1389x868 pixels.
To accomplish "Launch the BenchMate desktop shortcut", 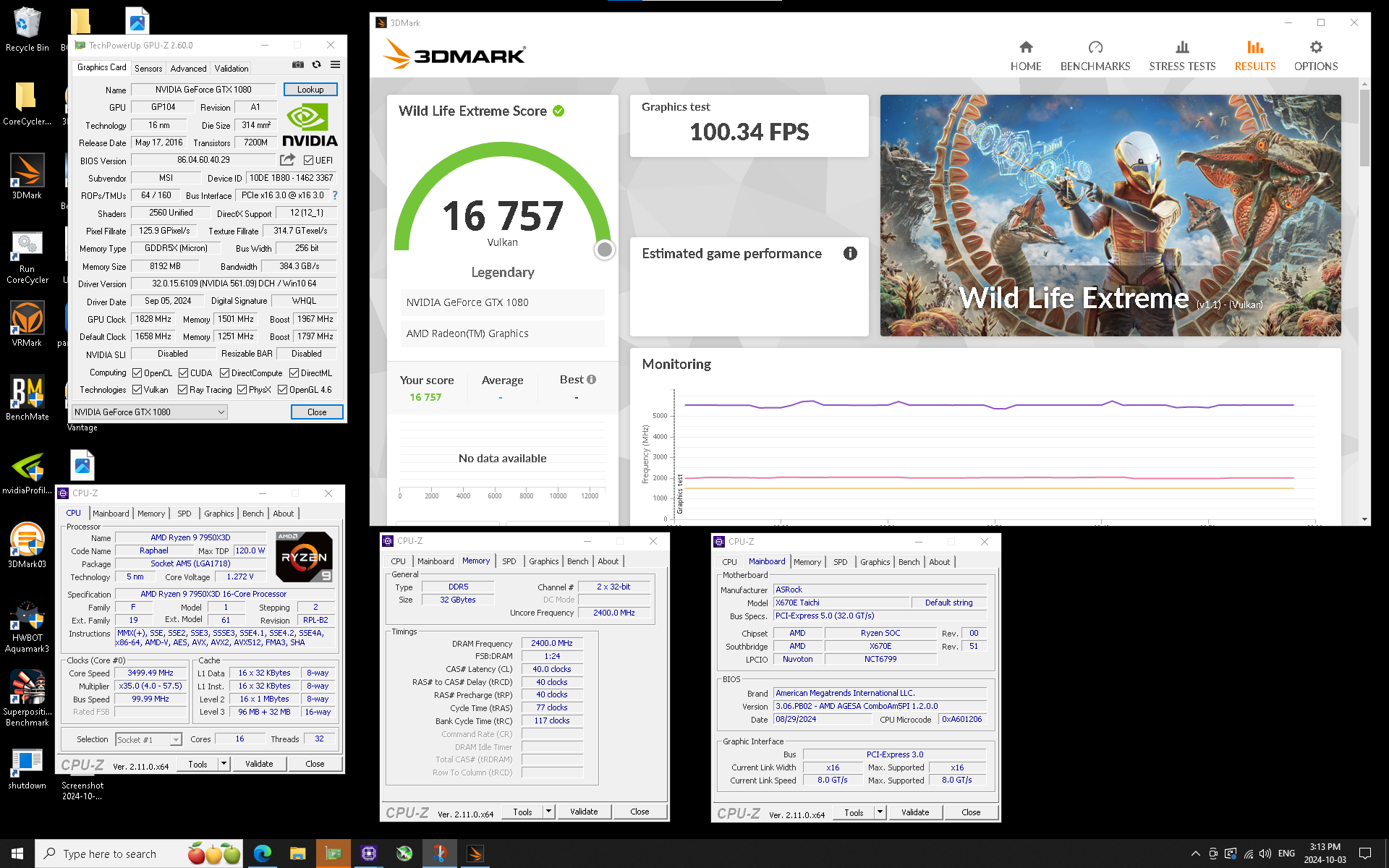I will (27, 398).
